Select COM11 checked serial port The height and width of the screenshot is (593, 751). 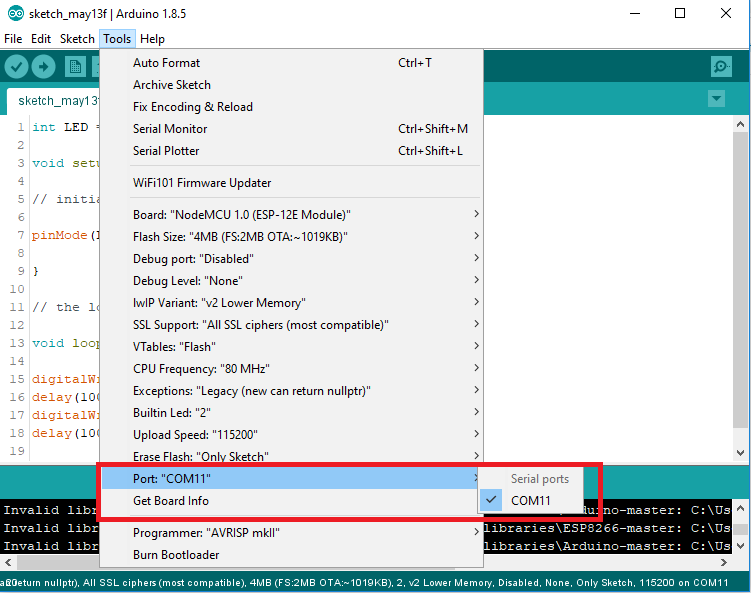531,501
